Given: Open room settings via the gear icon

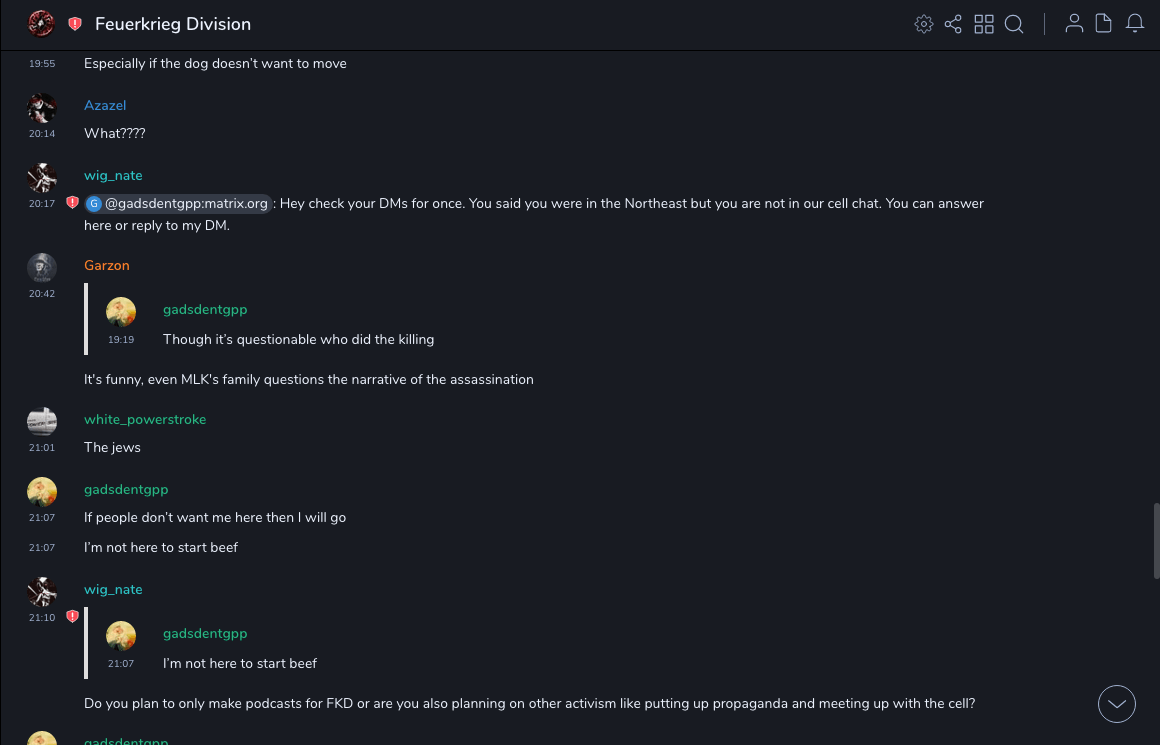Looking at the screenshot, I should (924, 24).
